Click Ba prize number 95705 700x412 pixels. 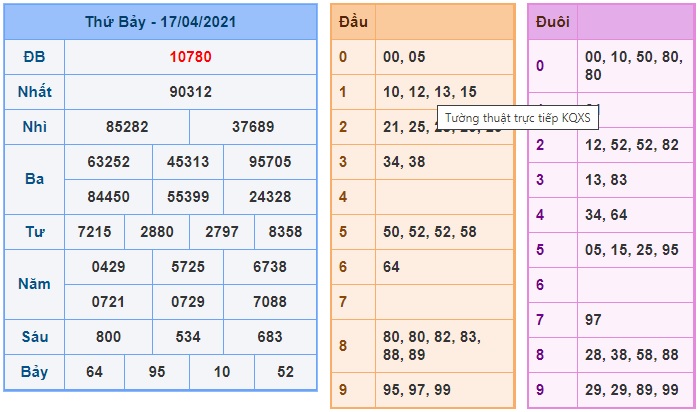pos(270,162)
